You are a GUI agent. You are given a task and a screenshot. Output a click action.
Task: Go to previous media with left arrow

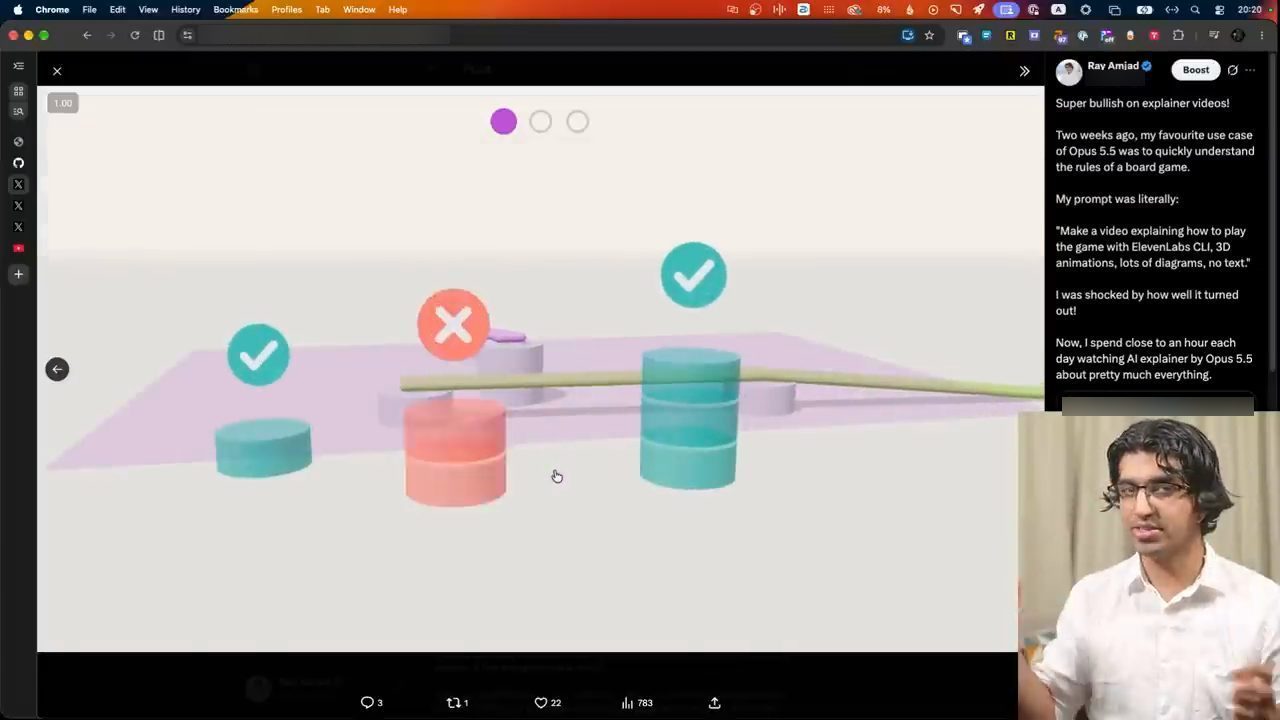[57, 369]
